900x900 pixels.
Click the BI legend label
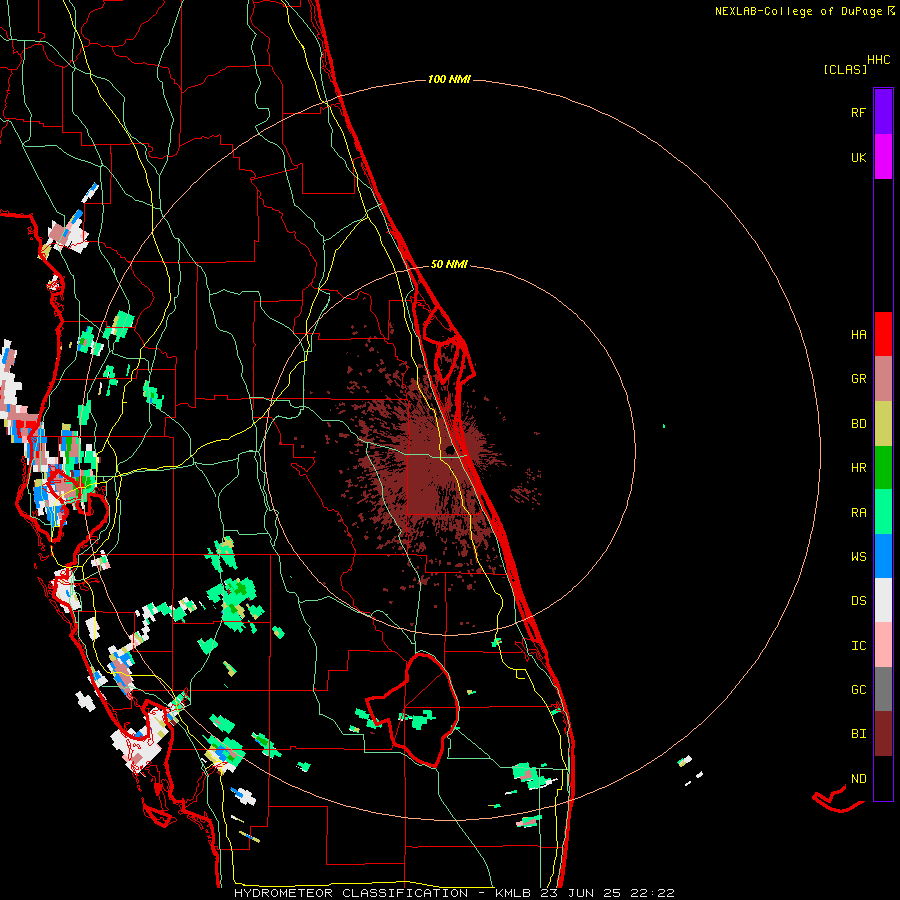coord(858,734)
